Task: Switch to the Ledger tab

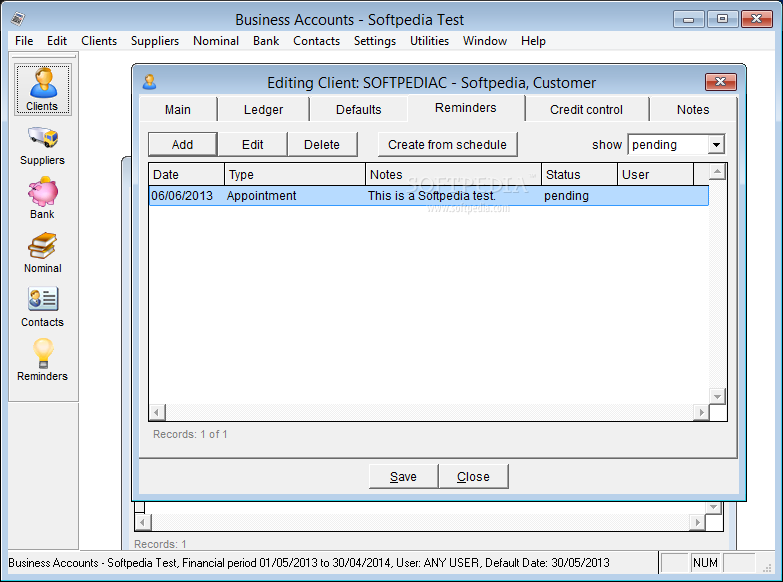Action: [x=263, y=109]
